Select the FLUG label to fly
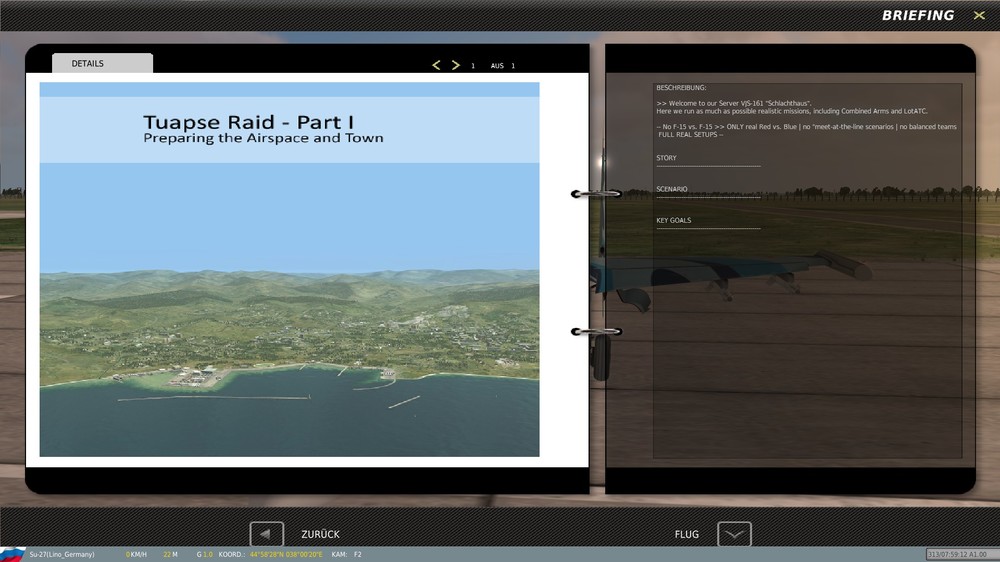 [x=687, y=535]
